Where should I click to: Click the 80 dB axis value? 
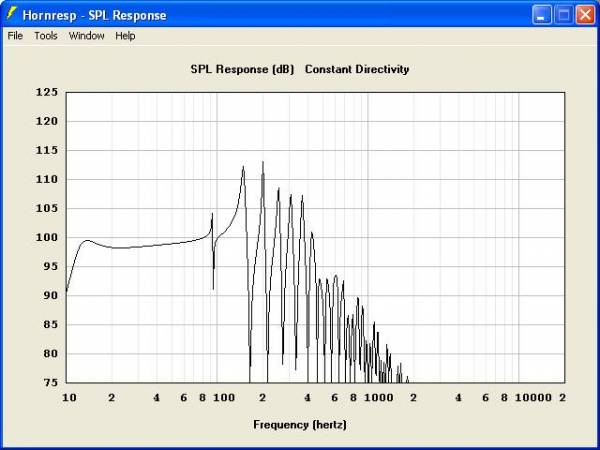(x=50, y=354)
